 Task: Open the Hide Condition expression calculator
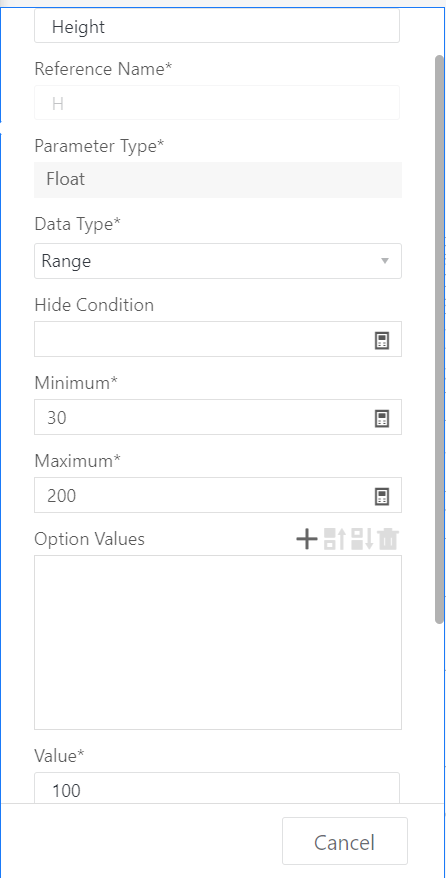point(382,340)
